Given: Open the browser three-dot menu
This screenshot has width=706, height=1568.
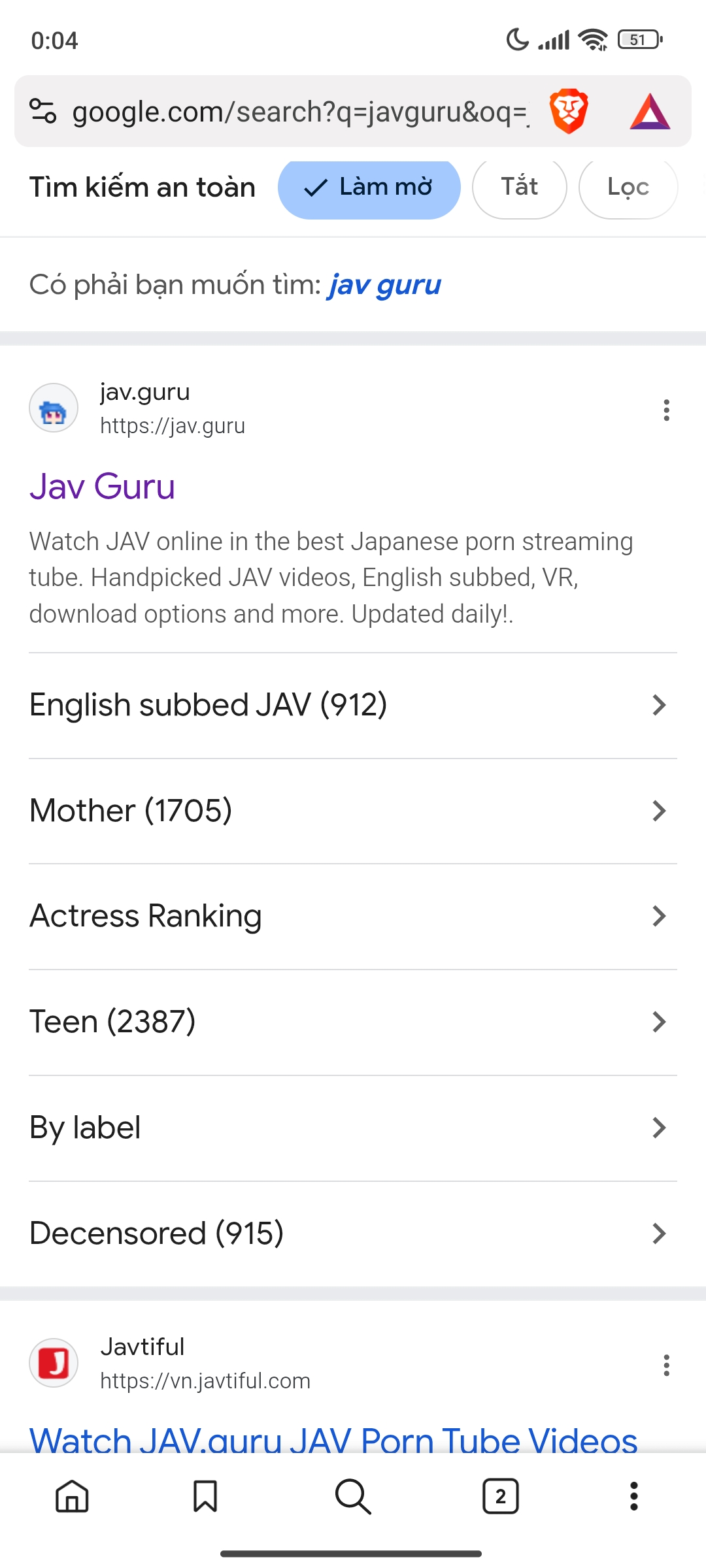Looking at the screenshot, I should click(x=633, y=1496).
